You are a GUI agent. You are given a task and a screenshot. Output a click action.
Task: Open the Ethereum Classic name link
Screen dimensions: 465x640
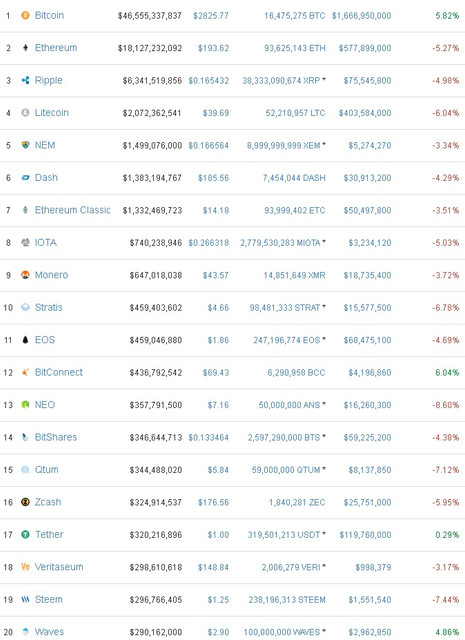[x=73, y=210]
